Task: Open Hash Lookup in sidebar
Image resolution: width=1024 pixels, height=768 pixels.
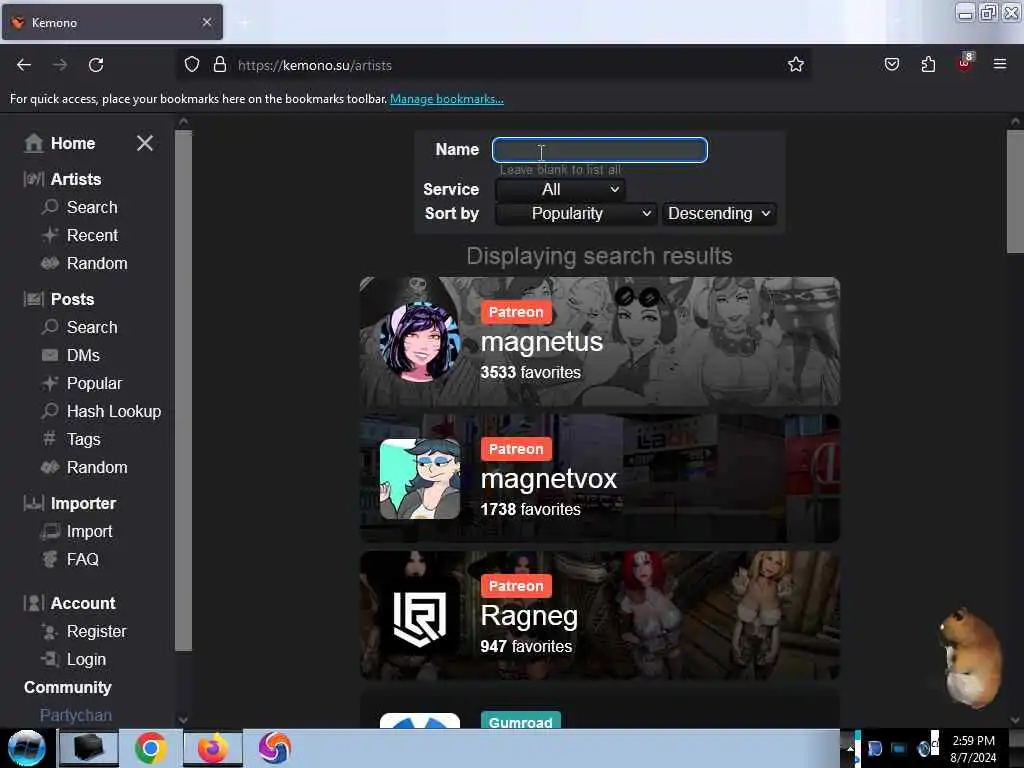Action: [x=114, y=411]
